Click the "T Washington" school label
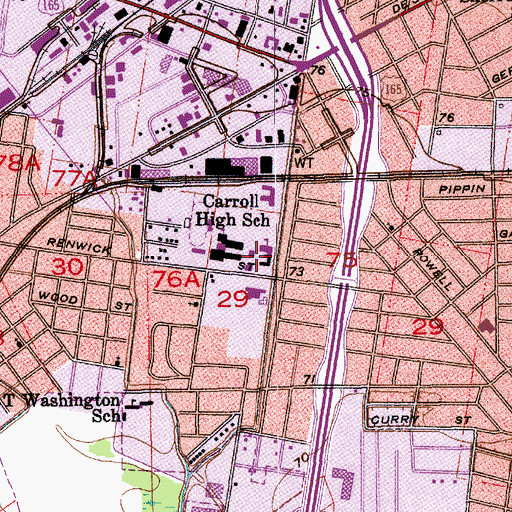This screenshot has width=512, height=512. tap(62, 401)
